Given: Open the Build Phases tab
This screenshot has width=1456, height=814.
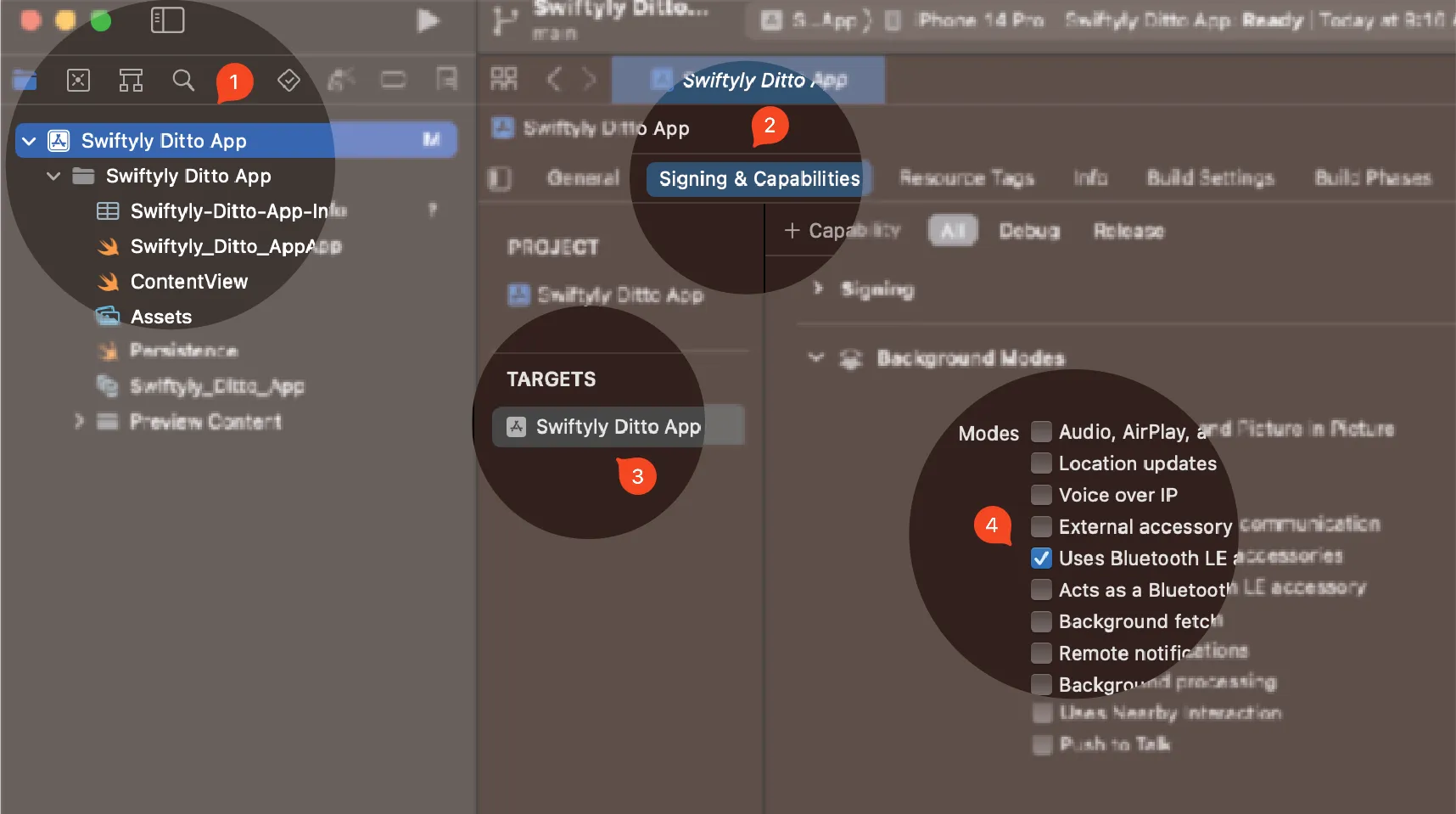Looking at the screenshot, I should 1373,178.
